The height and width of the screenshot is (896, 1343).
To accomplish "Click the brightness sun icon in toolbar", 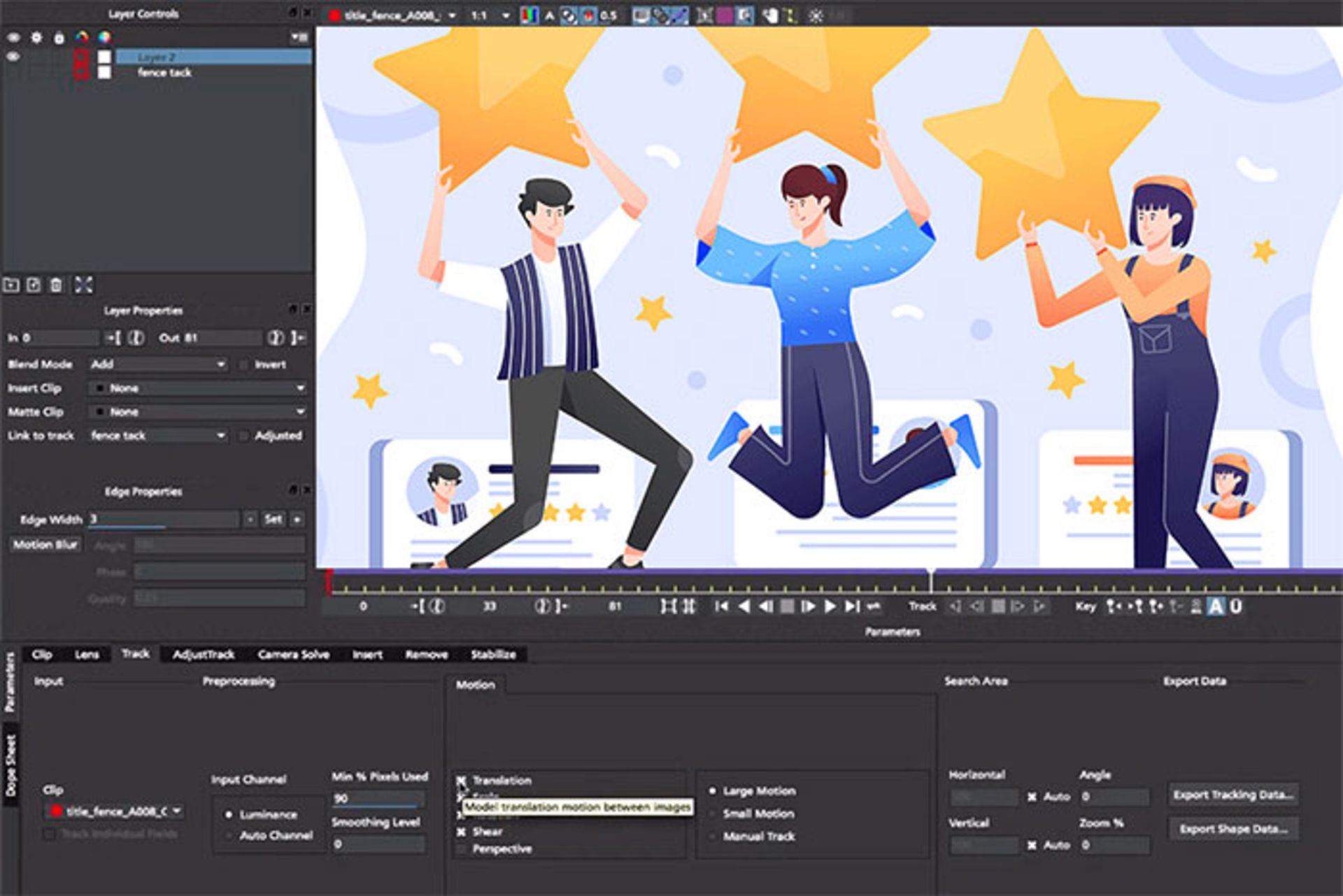I will [x=816, y=15].
